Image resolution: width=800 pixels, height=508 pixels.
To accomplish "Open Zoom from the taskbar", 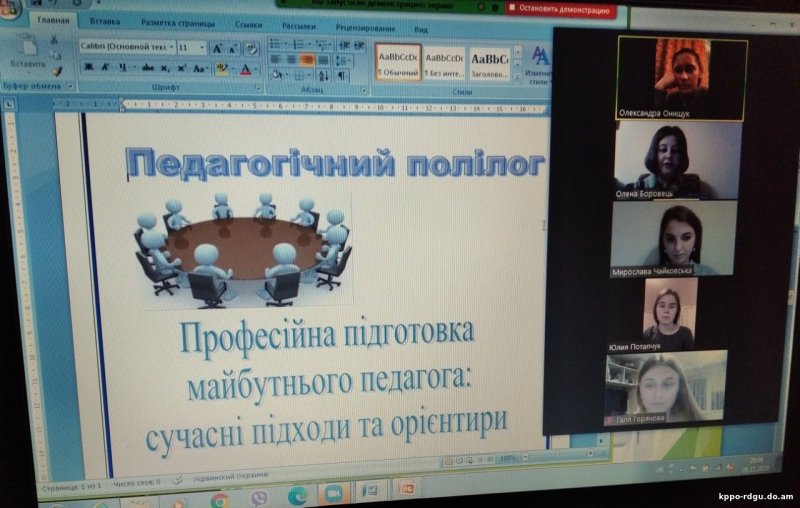I will 334,493.
